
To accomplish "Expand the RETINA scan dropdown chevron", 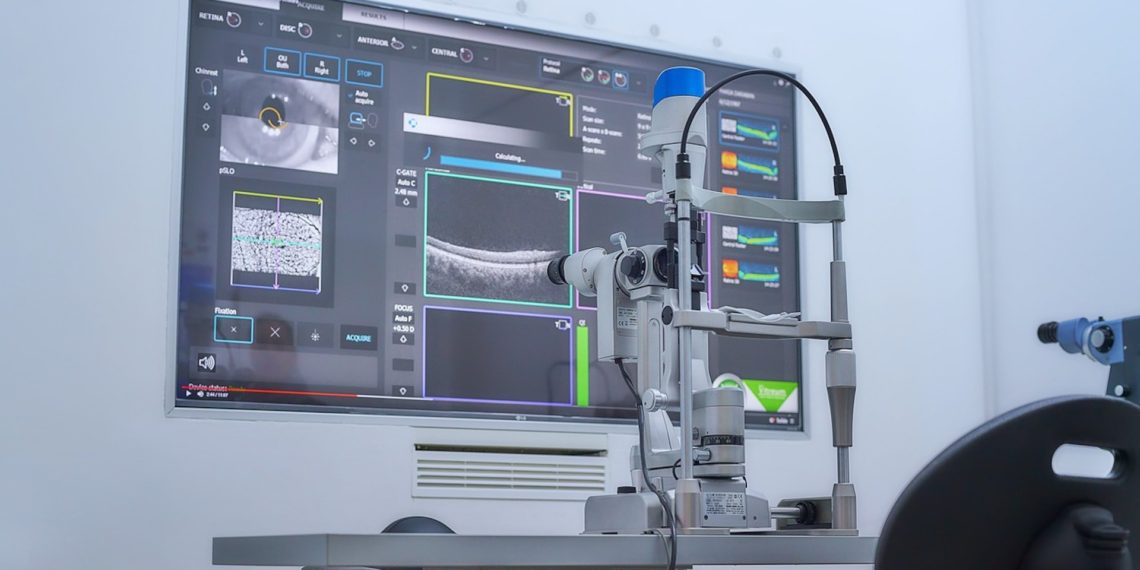I will coord(261,24).
